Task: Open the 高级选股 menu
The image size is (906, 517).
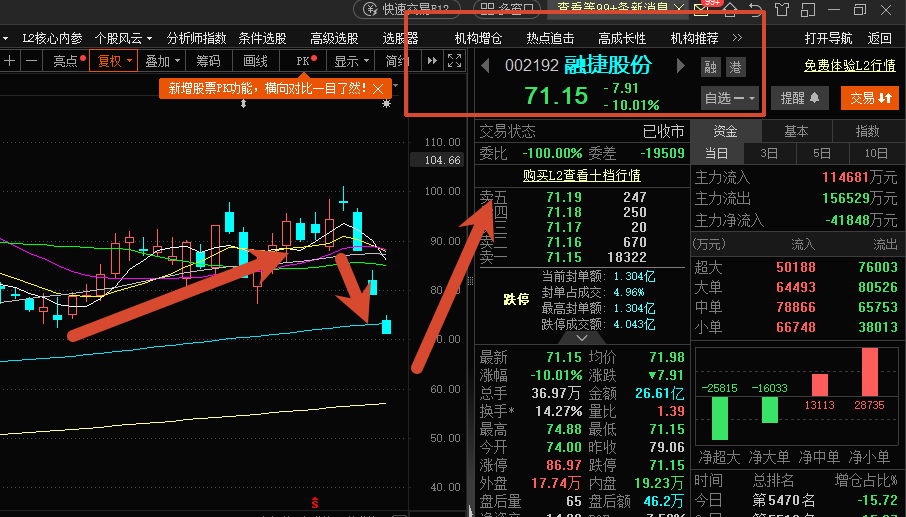Action: pyautogui.click(x=334, y=39)
